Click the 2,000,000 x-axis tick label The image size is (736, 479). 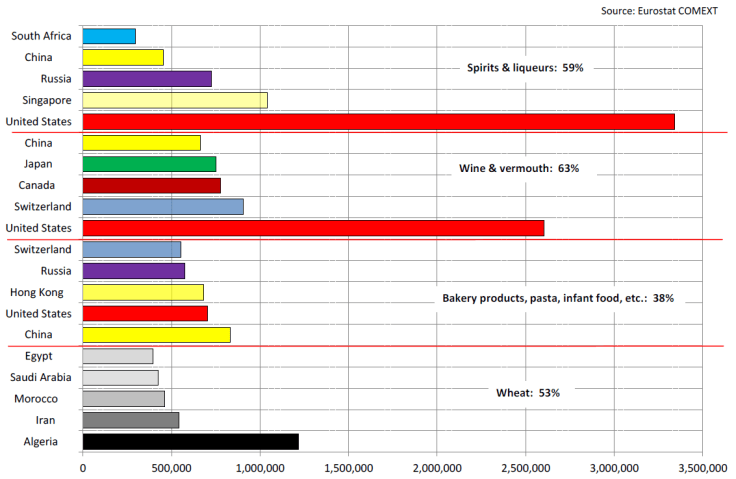coord(437,466)
